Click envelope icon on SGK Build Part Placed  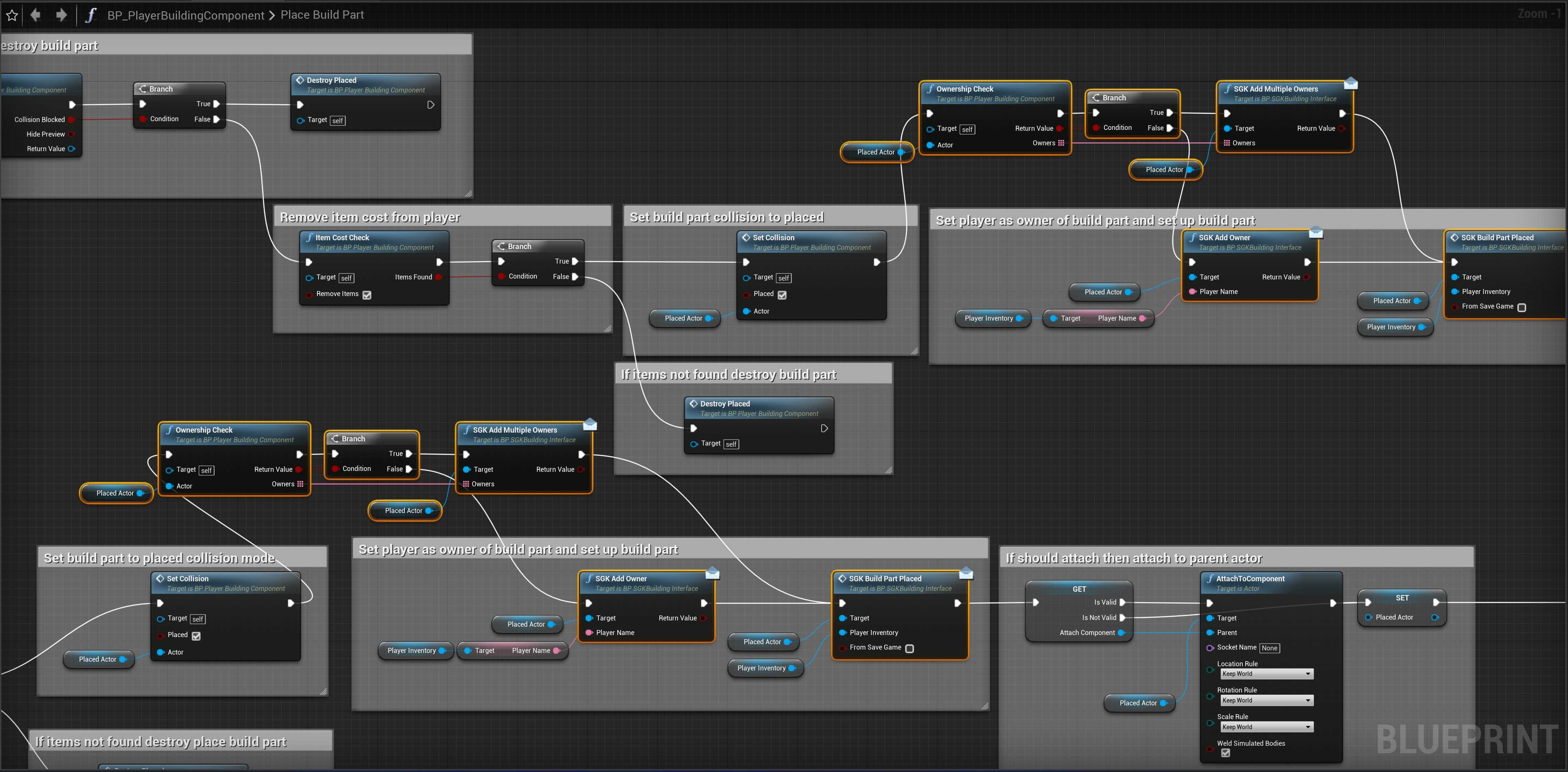pyautogui.click(x=966, y=574)
